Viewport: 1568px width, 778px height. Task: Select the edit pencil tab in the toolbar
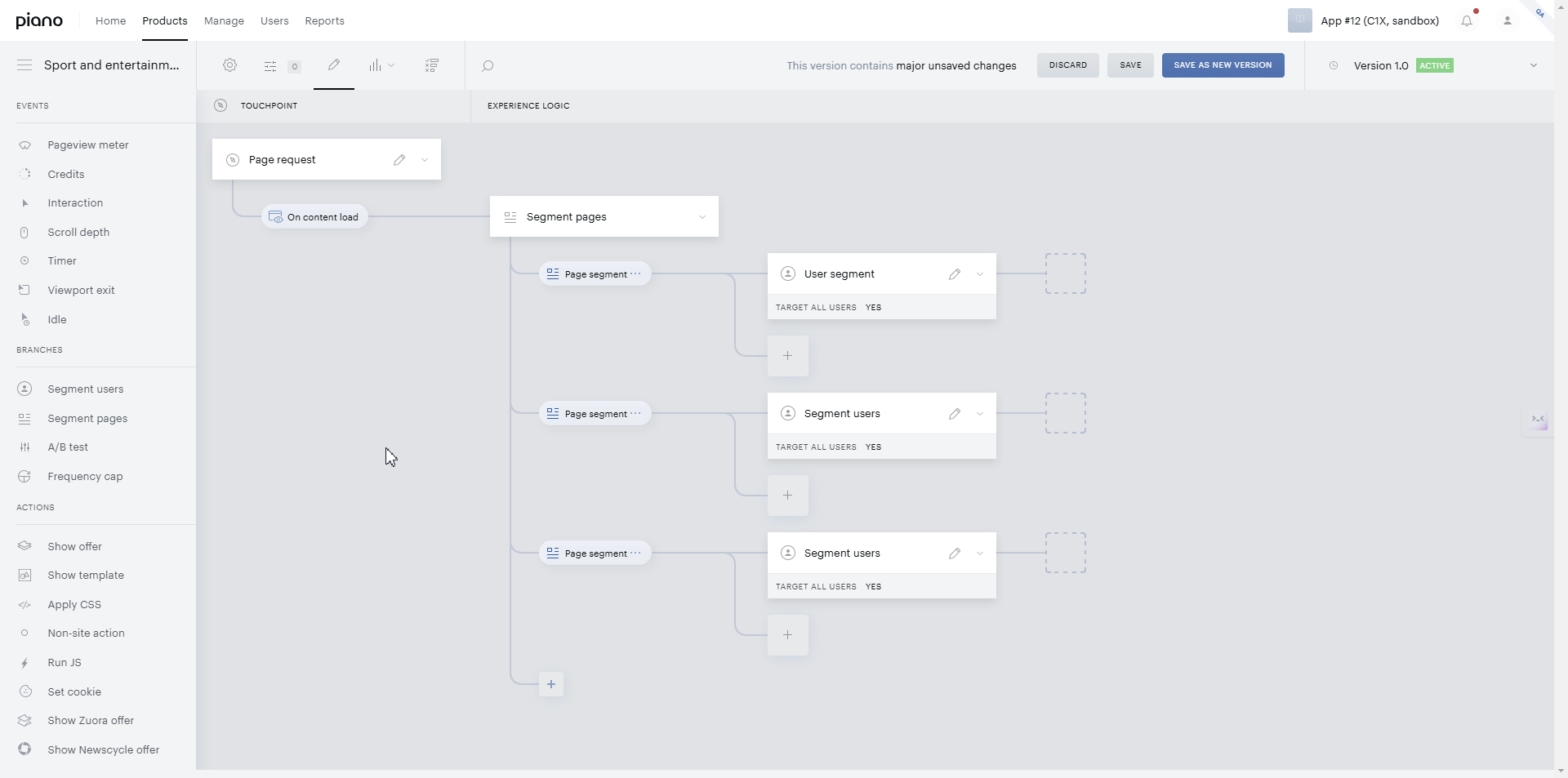pos(334,65)
